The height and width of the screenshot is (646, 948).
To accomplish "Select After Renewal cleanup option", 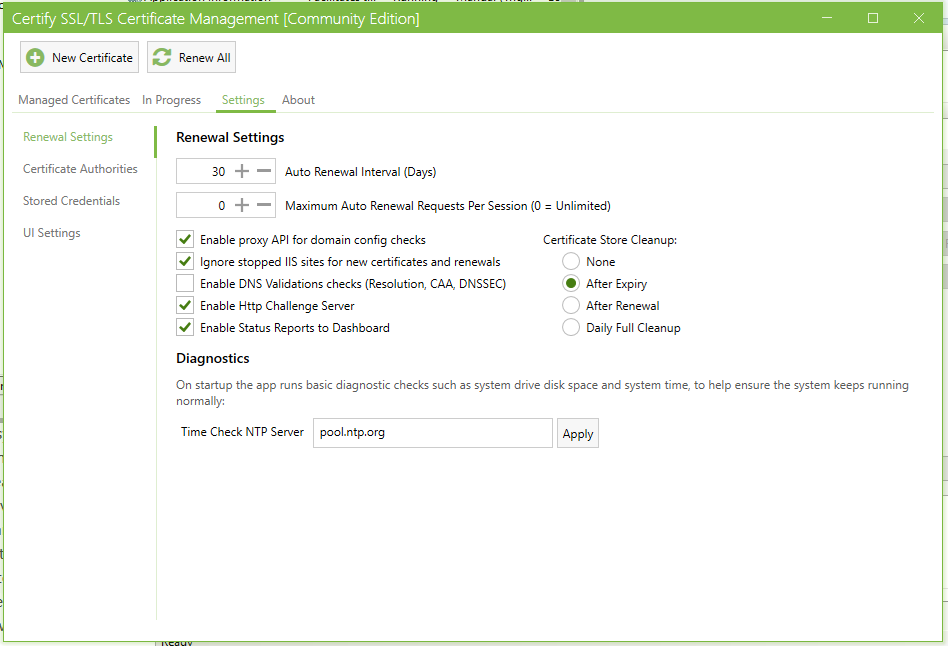I will [571, 305].
